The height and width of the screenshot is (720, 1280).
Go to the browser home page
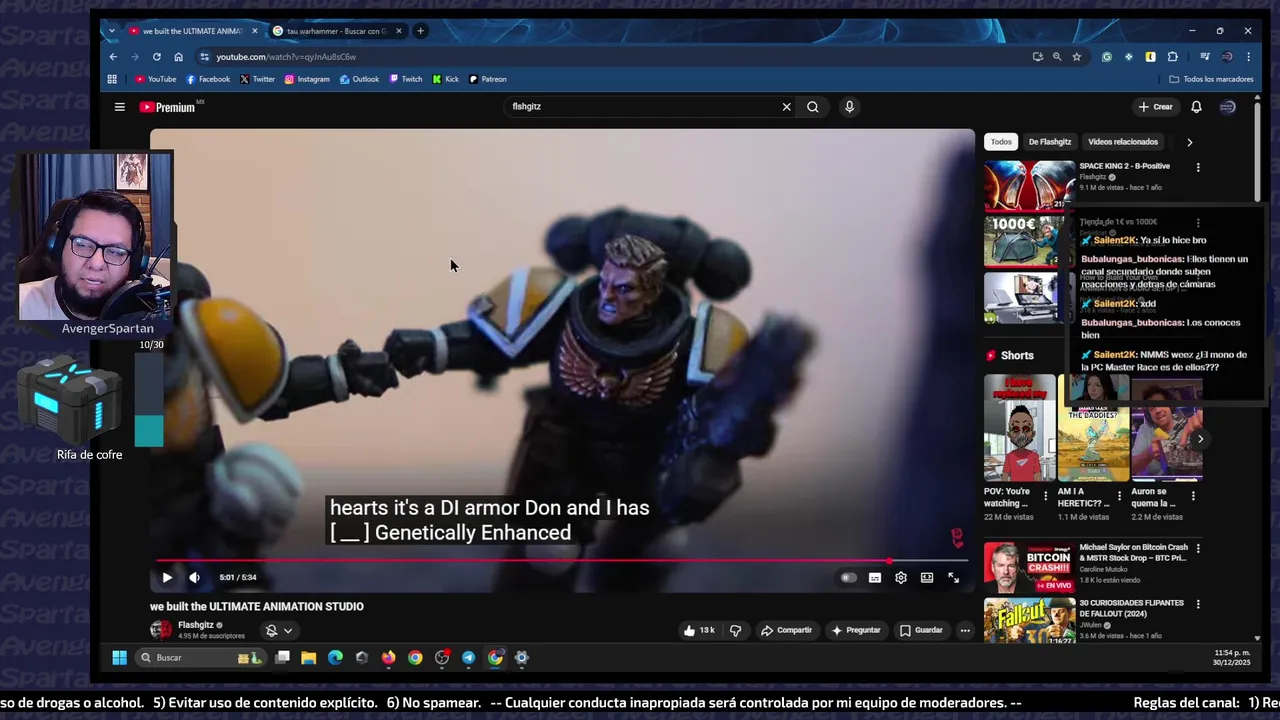[178, 57]
